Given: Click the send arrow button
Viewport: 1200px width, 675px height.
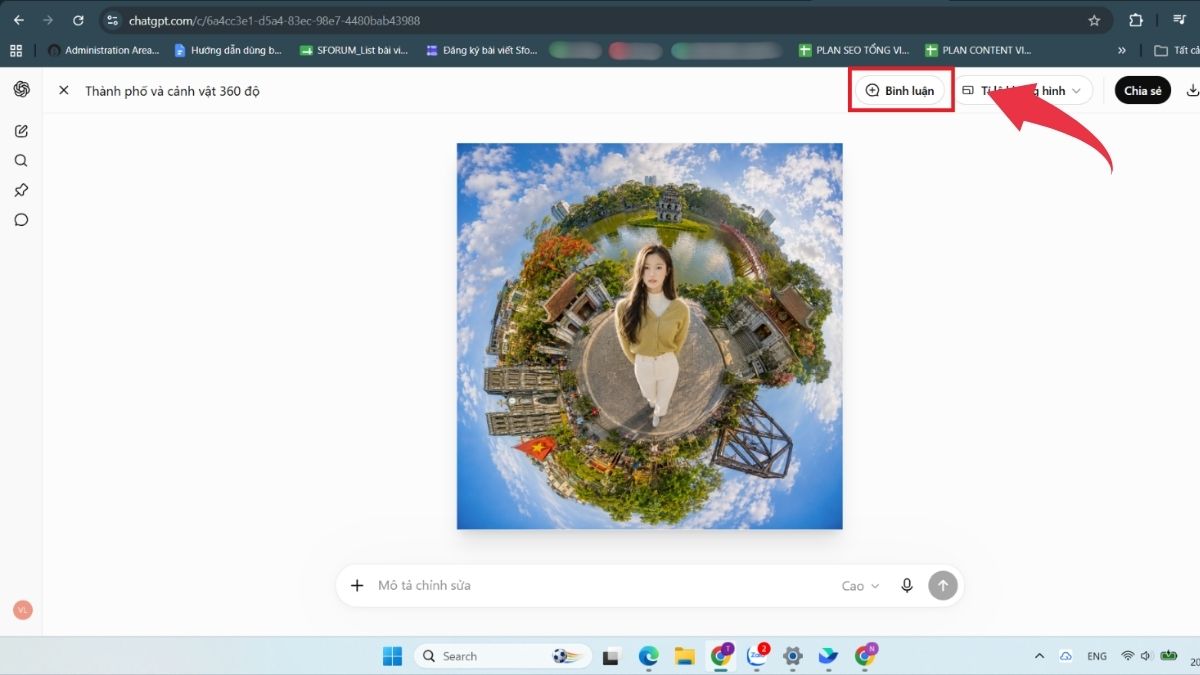Looking at the screenshot, I should pos(943,585).
